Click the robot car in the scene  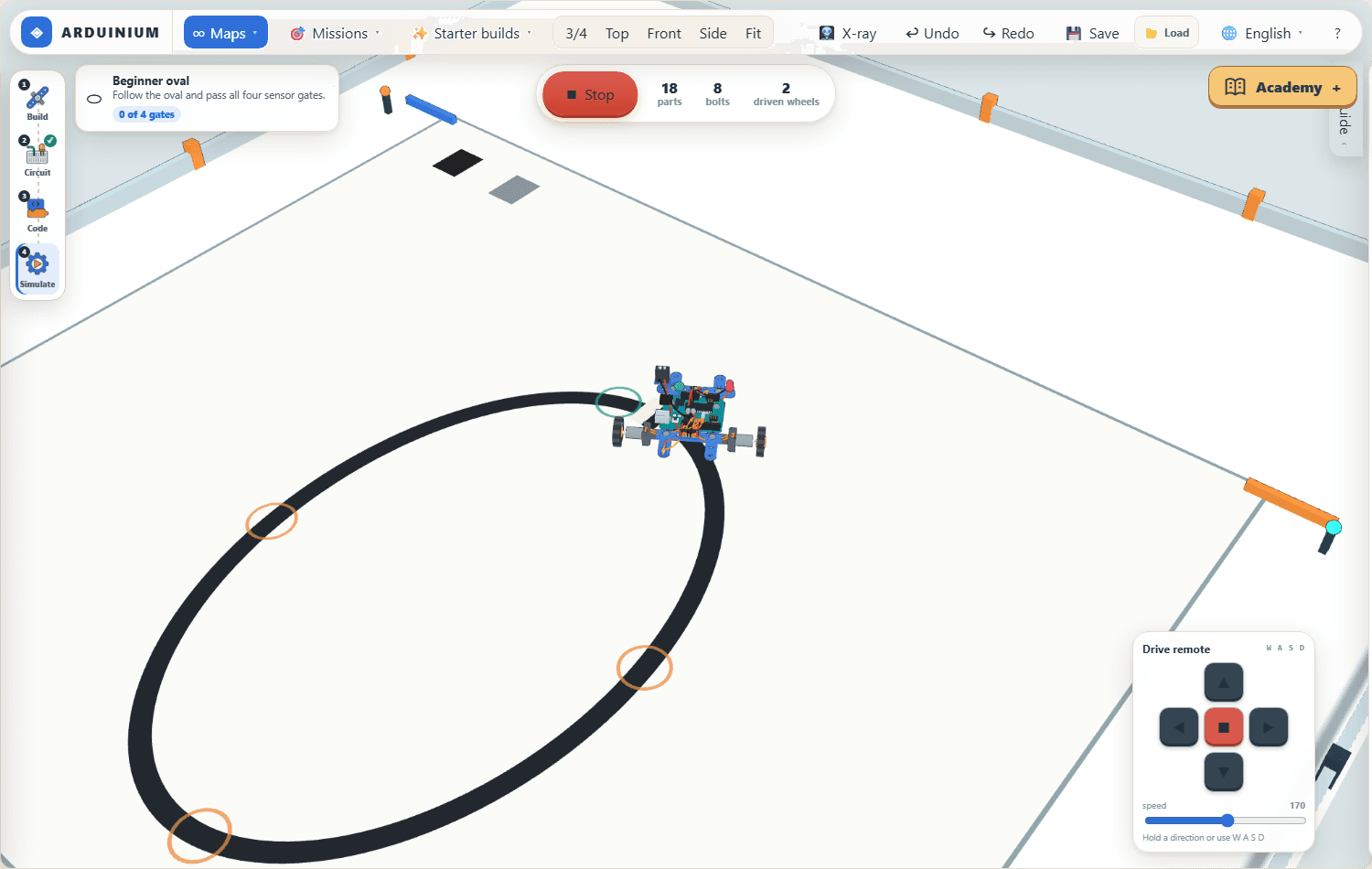pyautogui.click(x=690, y=414)
